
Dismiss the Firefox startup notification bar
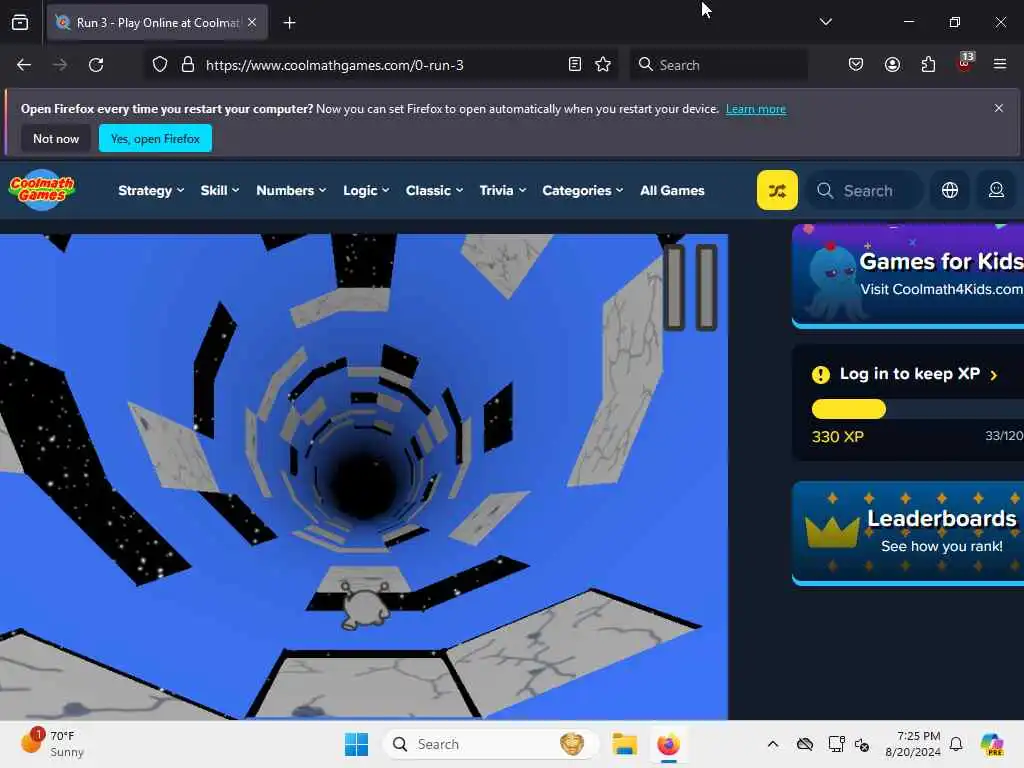click(x=999, y=108)
